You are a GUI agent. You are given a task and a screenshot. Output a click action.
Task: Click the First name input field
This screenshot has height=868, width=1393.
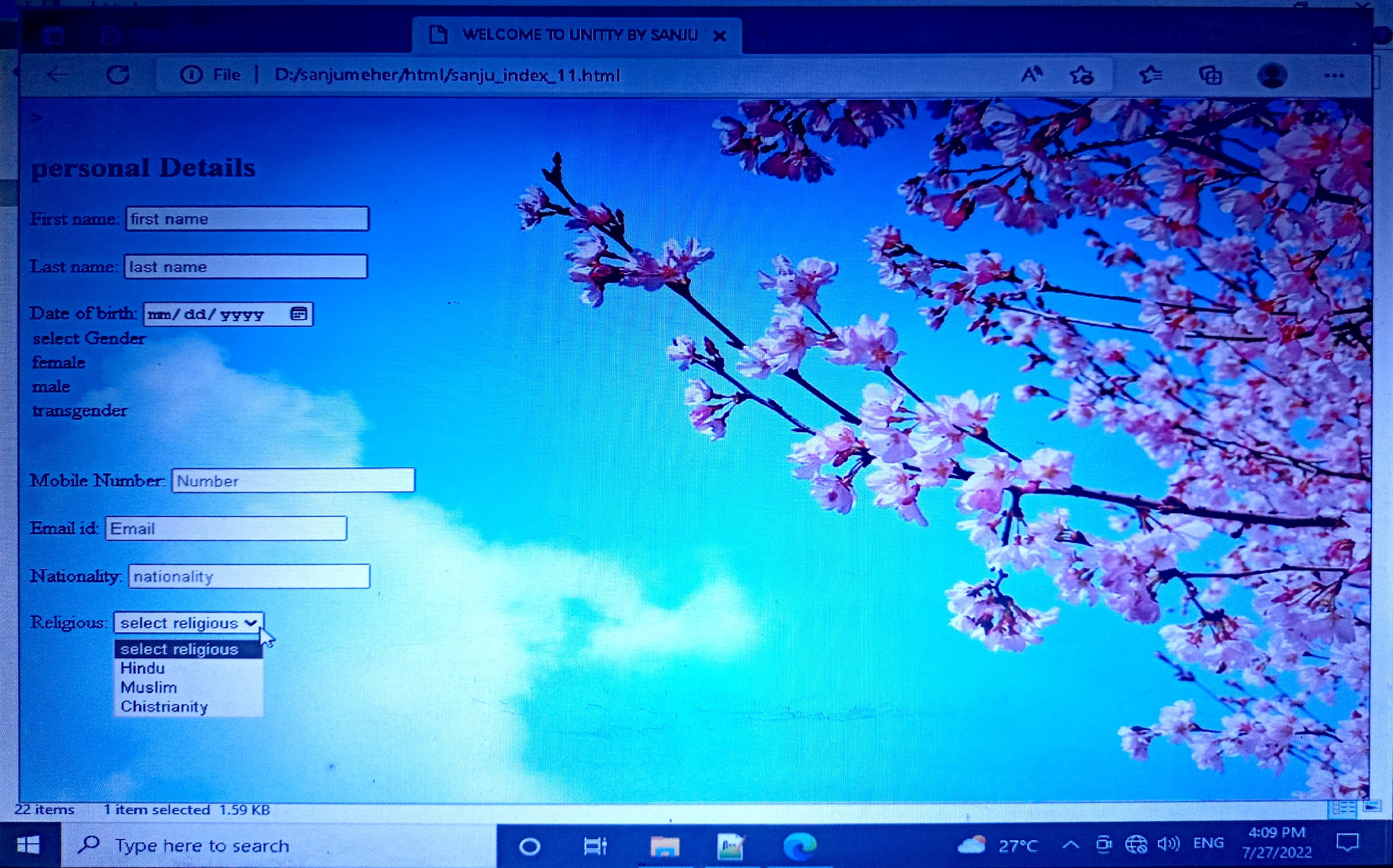(247, 219)
